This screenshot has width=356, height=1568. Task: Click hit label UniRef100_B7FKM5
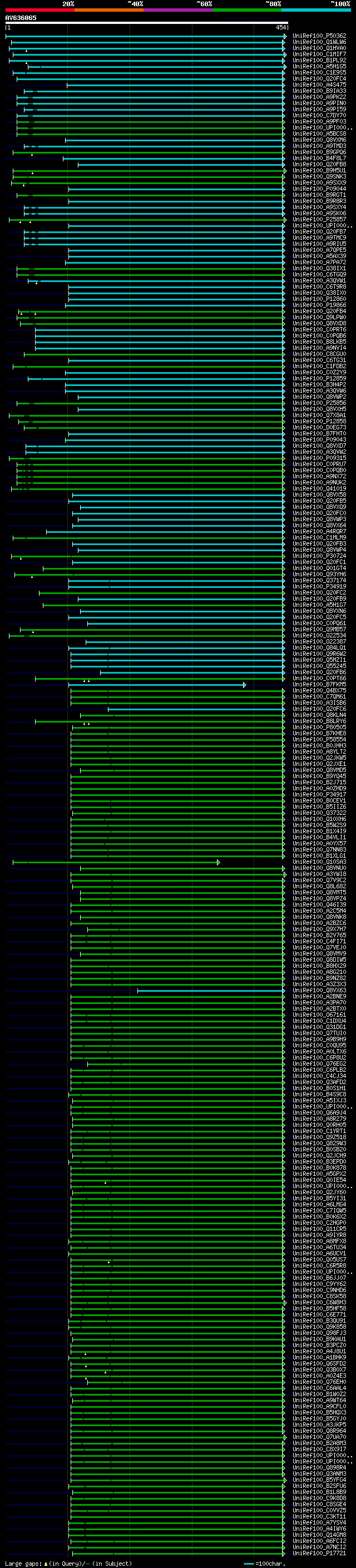click(x=319, y=685)
